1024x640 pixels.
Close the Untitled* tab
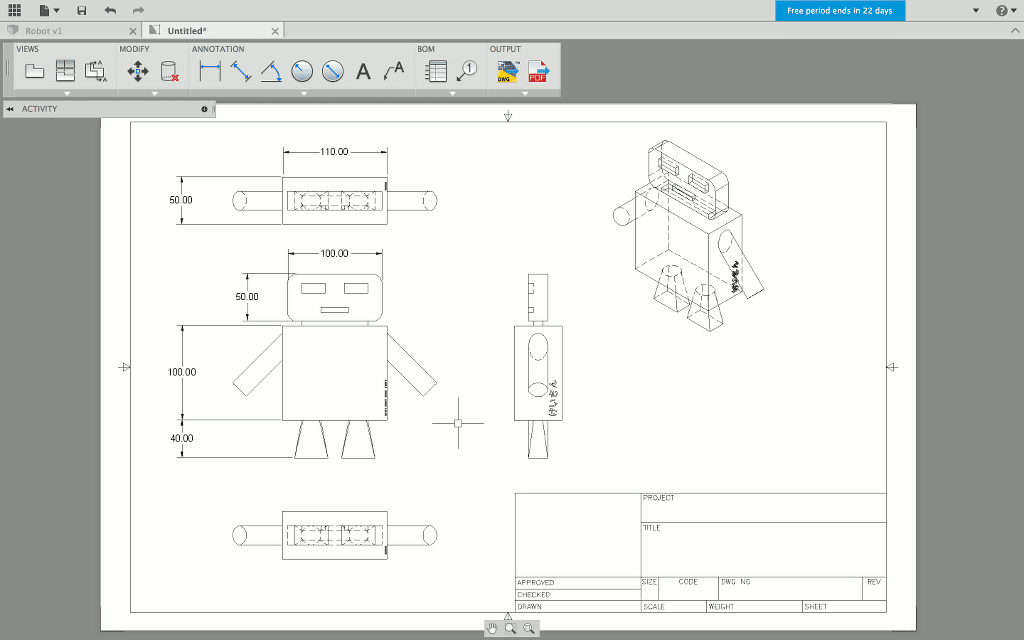pos(275,31)
